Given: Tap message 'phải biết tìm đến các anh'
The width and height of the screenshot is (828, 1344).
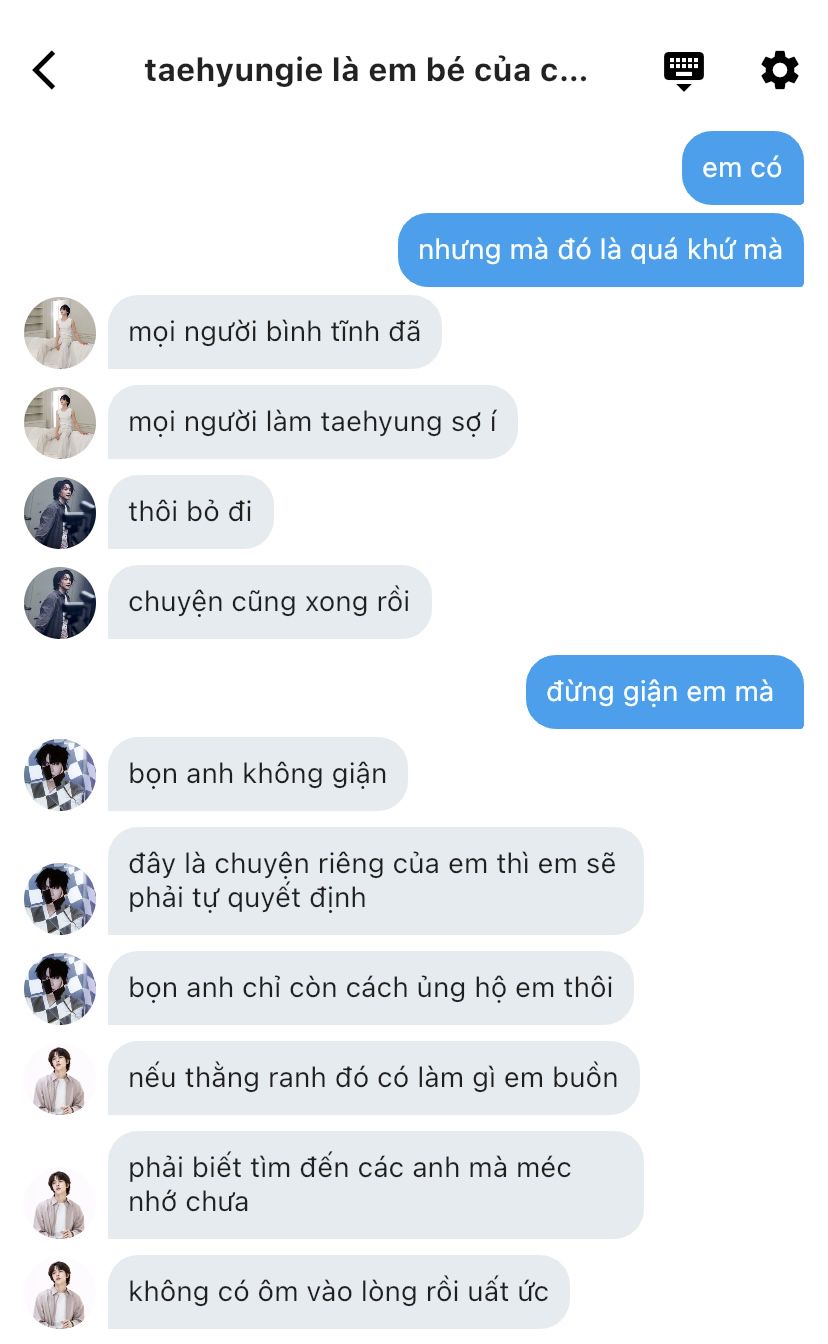Looking at the screenshot, I should [x=375, y=1185].
